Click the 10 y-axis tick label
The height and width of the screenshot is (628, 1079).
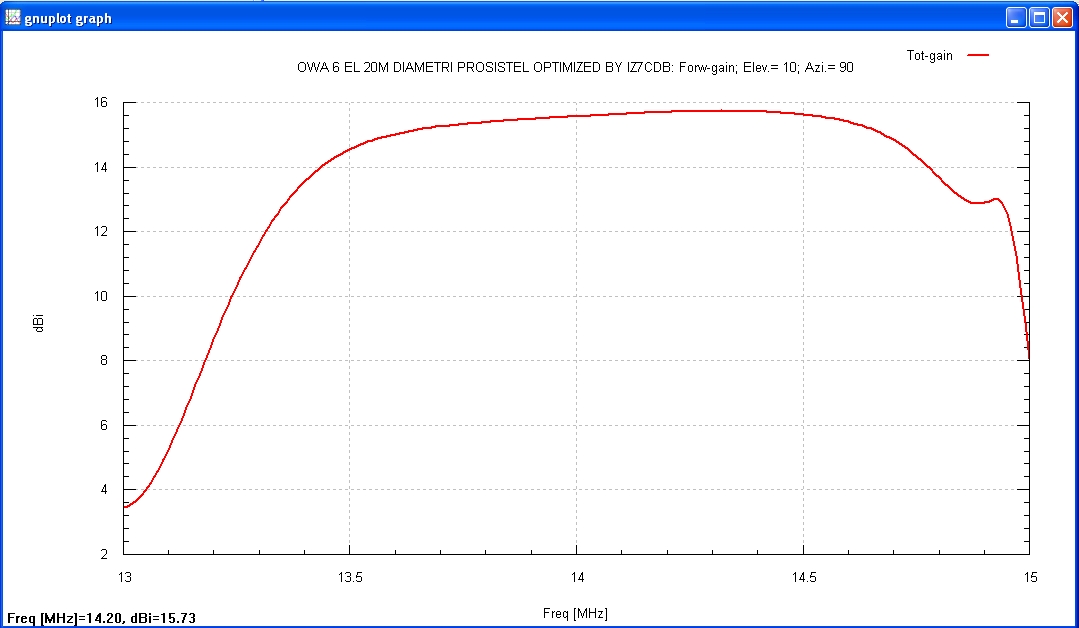[100, 296]
